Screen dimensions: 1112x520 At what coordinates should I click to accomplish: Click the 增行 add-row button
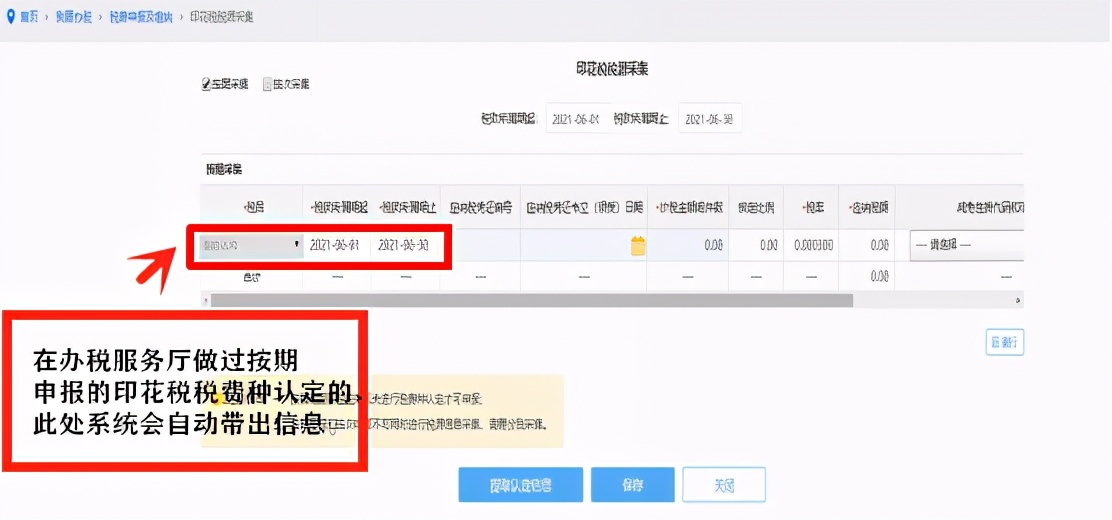1005,343
